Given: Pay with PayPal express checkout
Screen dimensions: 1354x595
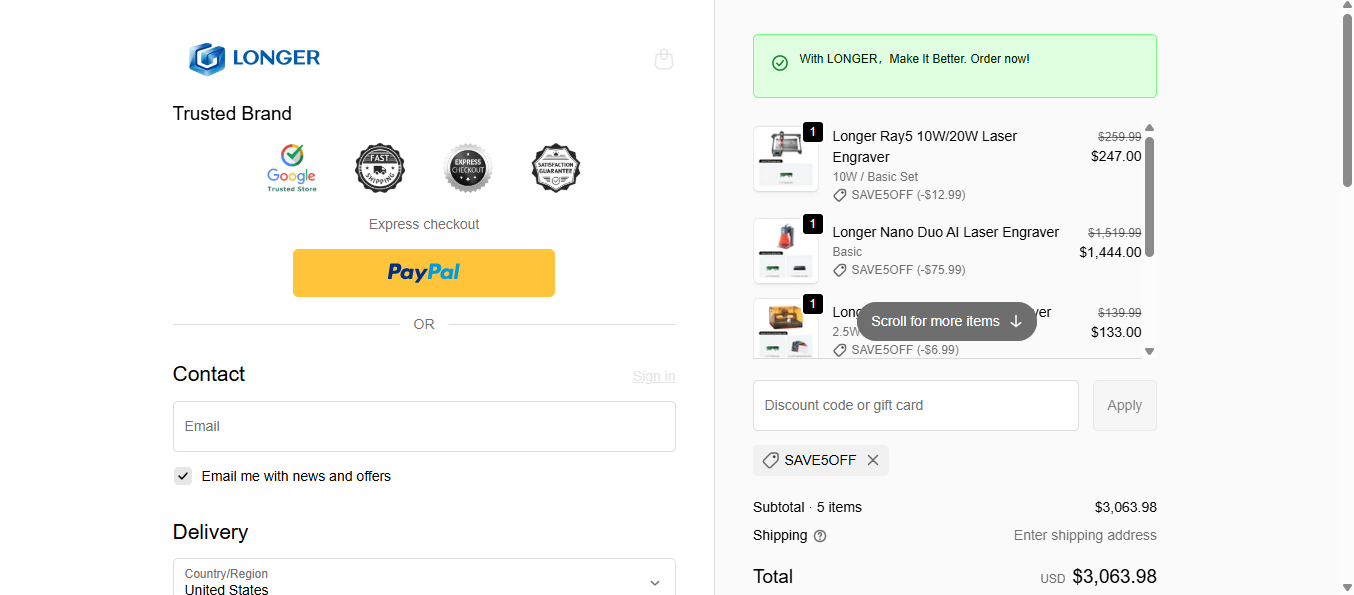Looking at the screenshot, I should tap(424, 273).
